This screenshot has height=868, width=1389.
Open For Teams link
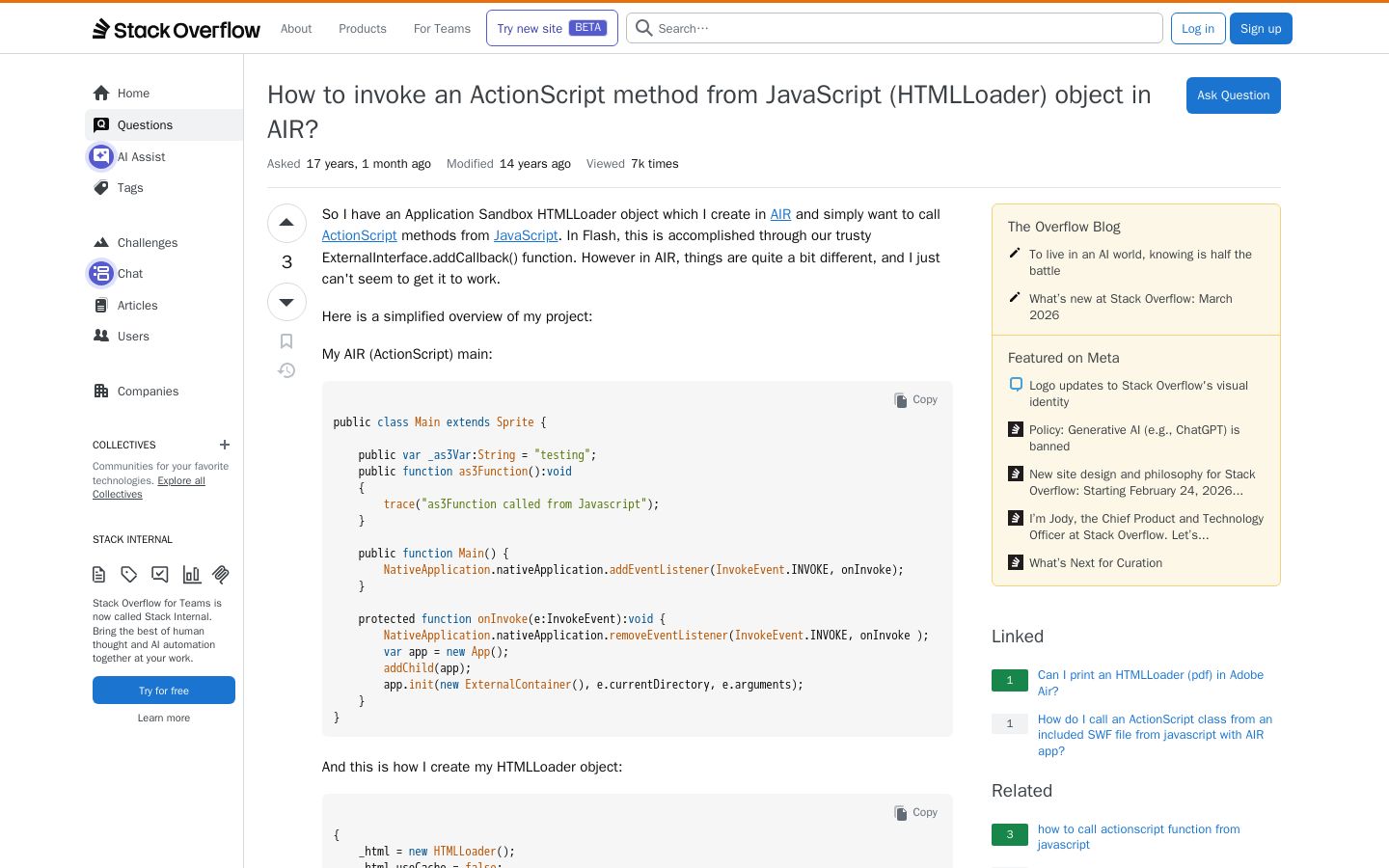click(442, 29)
